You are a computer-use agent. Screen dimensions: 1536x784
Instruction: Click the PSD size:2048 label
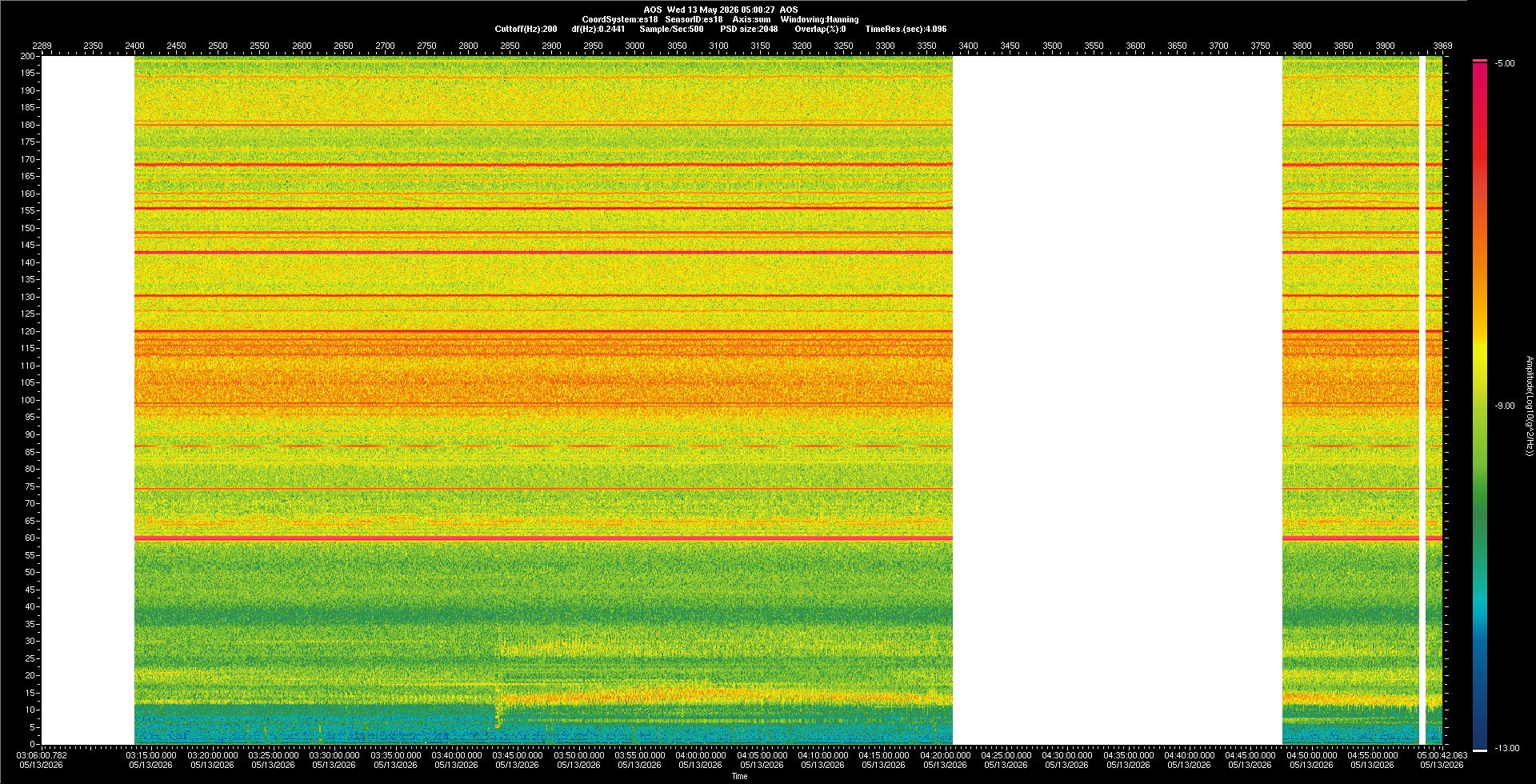pos(749,29)
